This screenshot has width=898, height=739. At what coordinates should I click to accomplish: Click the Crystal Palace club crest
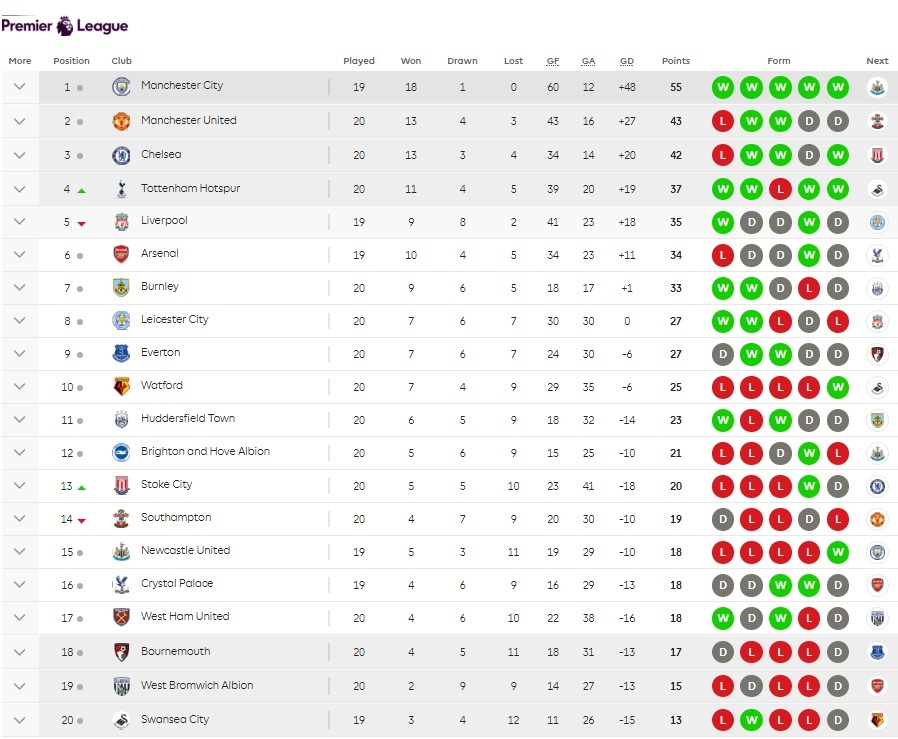tap(121, 584)
